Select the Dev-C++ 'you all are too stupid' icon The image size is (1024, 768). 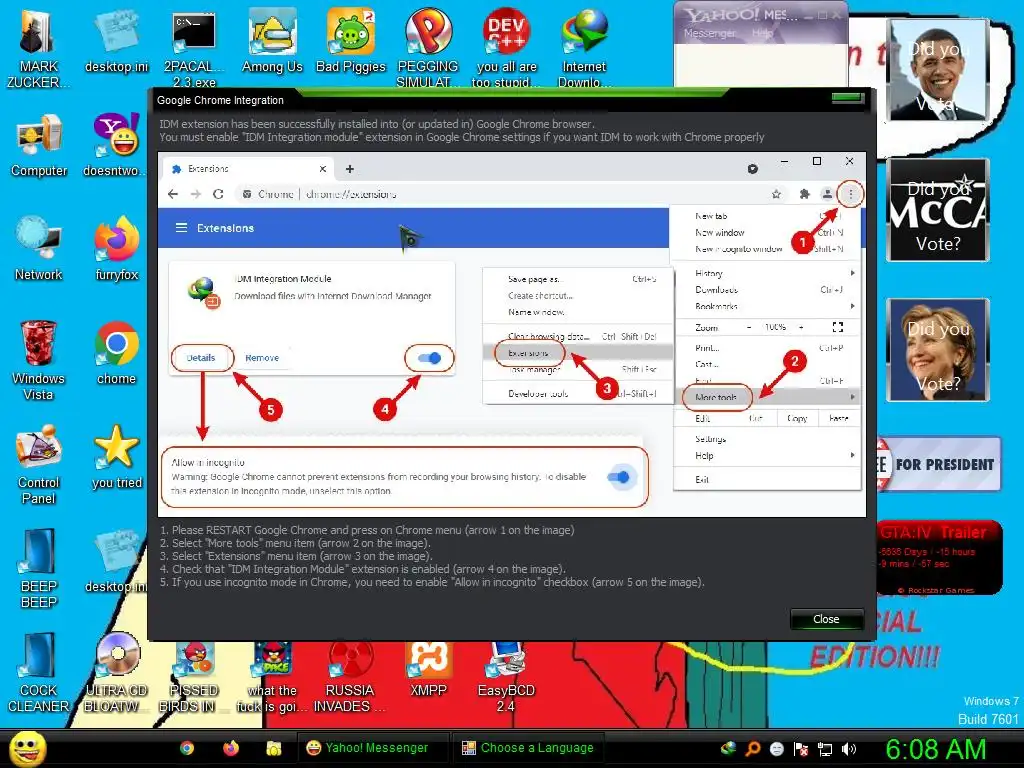506,47
